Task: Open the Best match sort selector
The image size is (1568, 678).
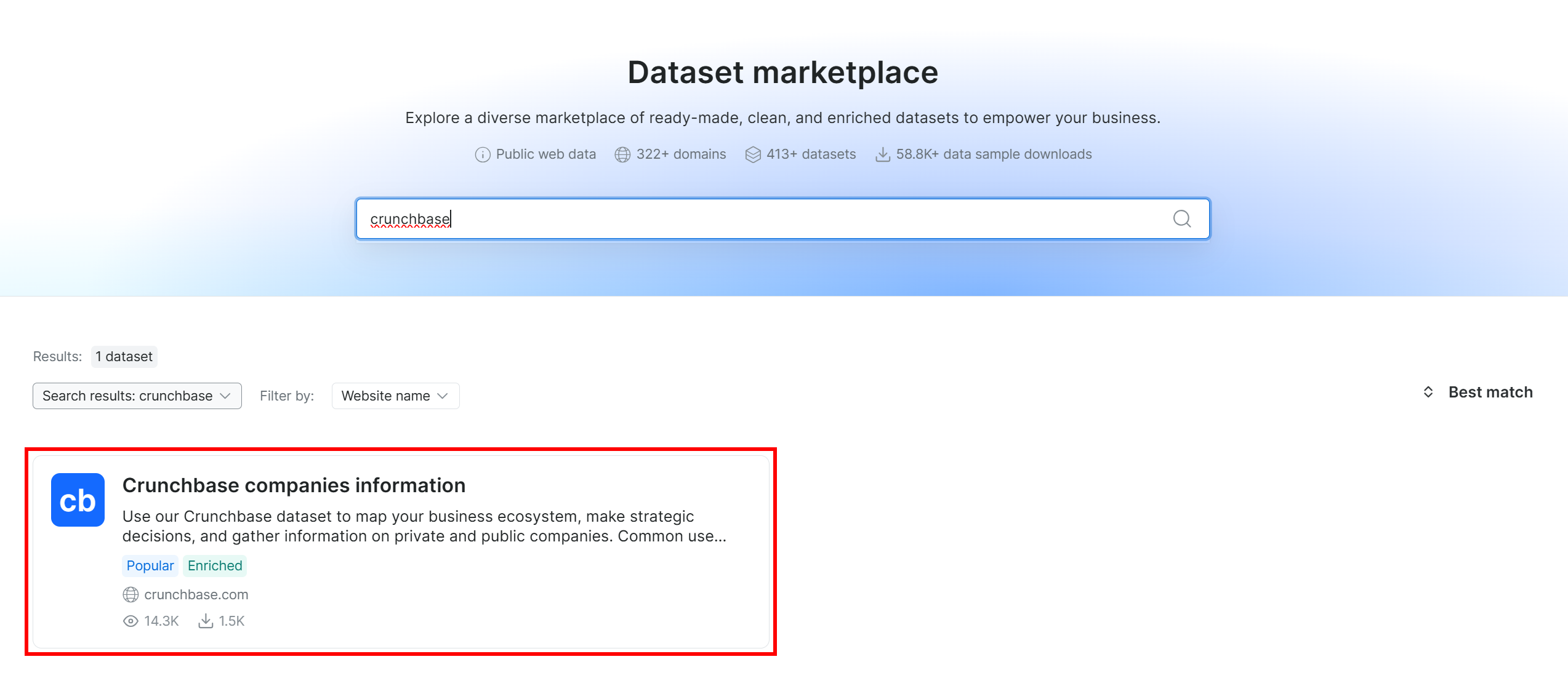Action: [1478, 392]
